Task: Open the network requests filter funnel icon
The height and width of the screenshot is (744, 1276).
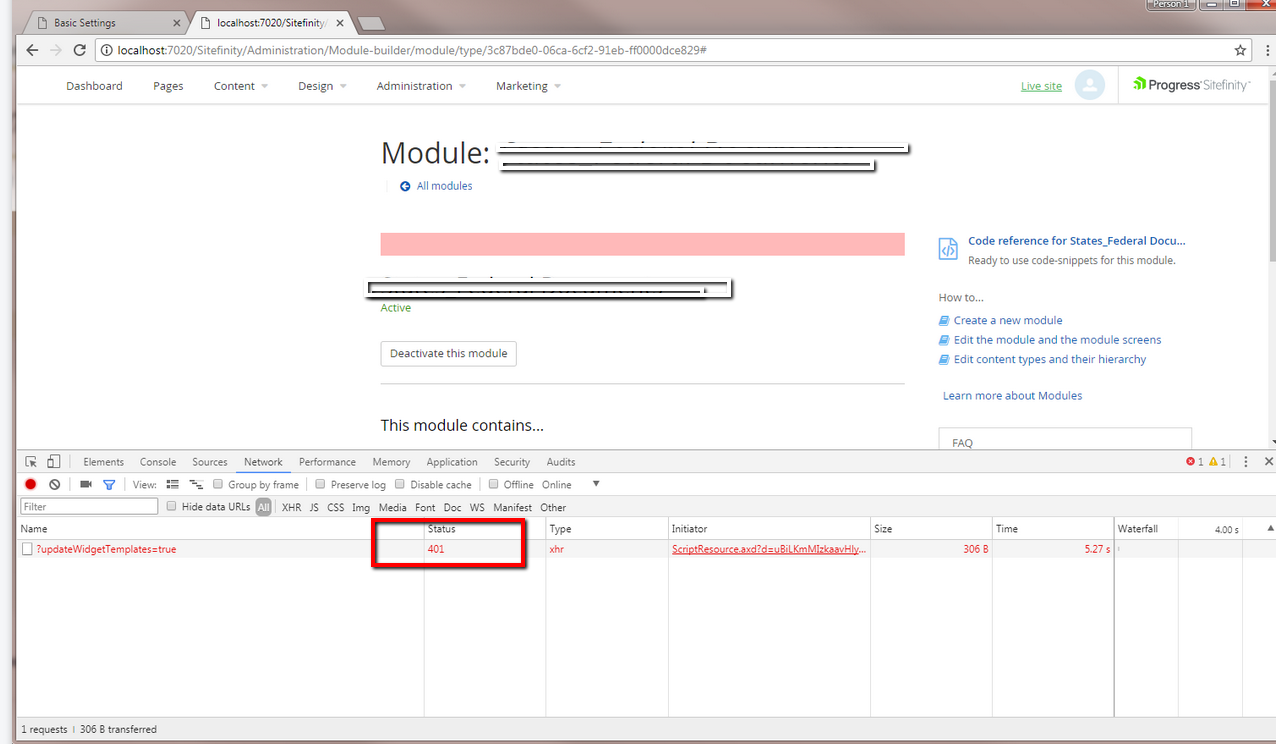Action: (109, 484)
